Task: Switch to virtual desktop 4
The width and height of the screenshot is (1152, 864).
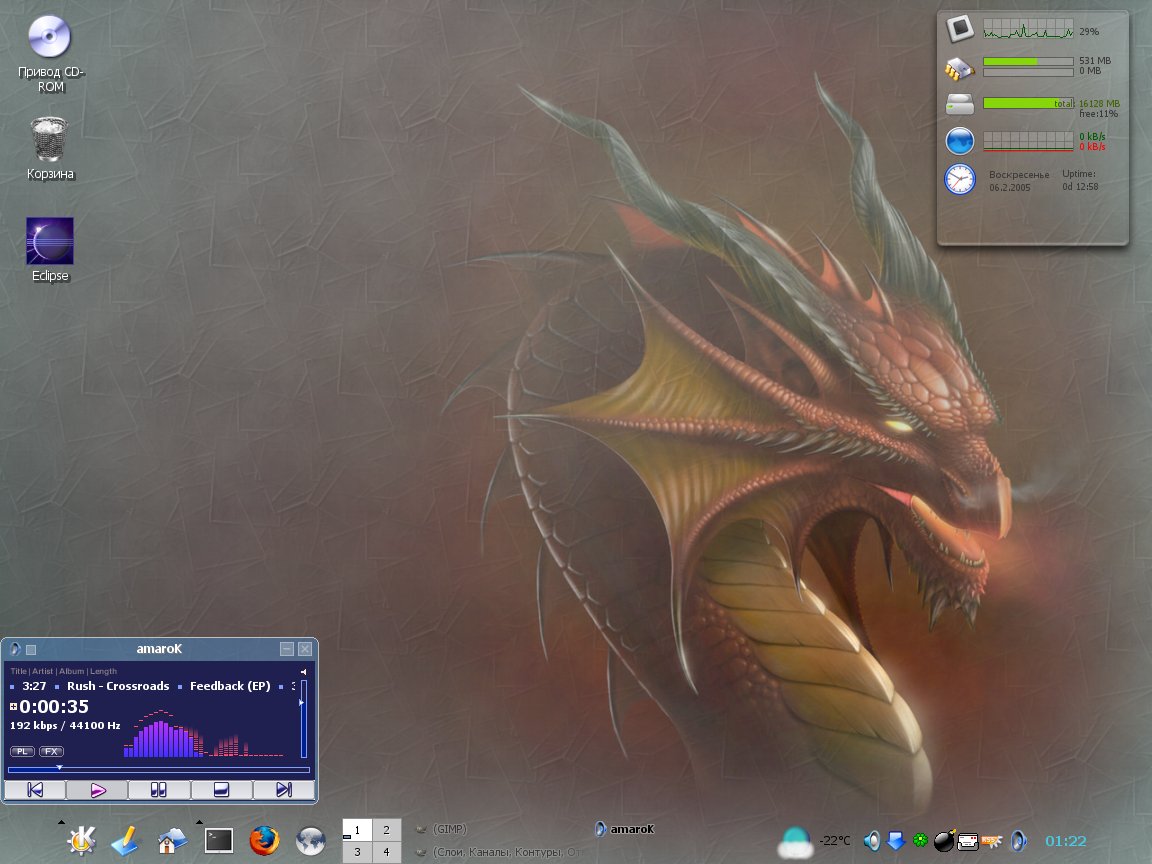Action: click(386, 852)
